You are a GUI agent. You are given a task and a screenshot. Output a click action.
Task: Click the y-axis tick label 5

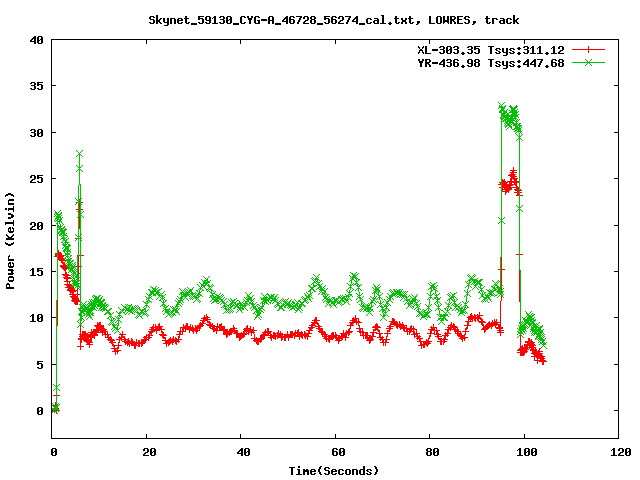click(40, 364)
